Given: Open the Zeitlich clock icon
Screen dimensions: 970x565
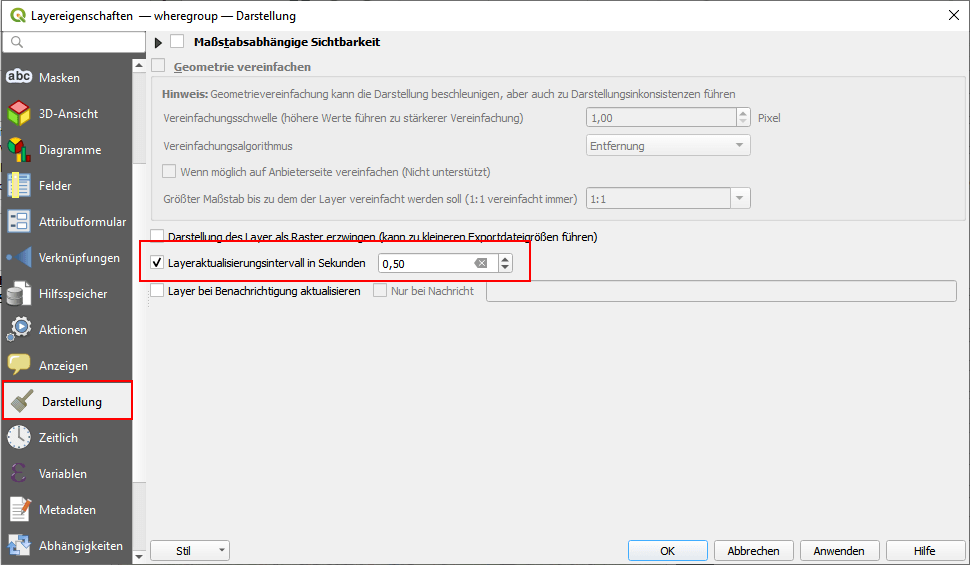Looking at the screenshot, I should (20, 438).
